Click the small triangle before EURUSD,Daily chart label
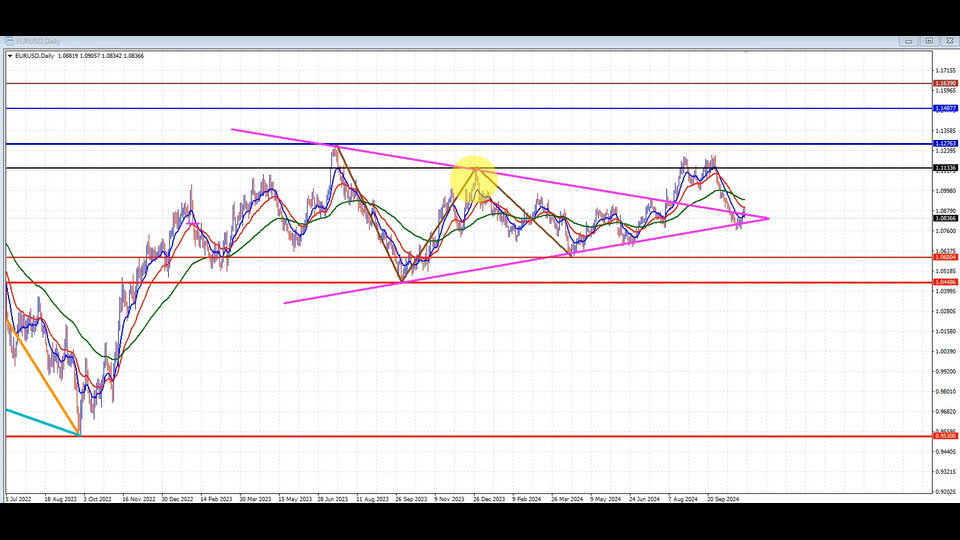The height and width of the screenshot is (540, 960). point(10,56)
